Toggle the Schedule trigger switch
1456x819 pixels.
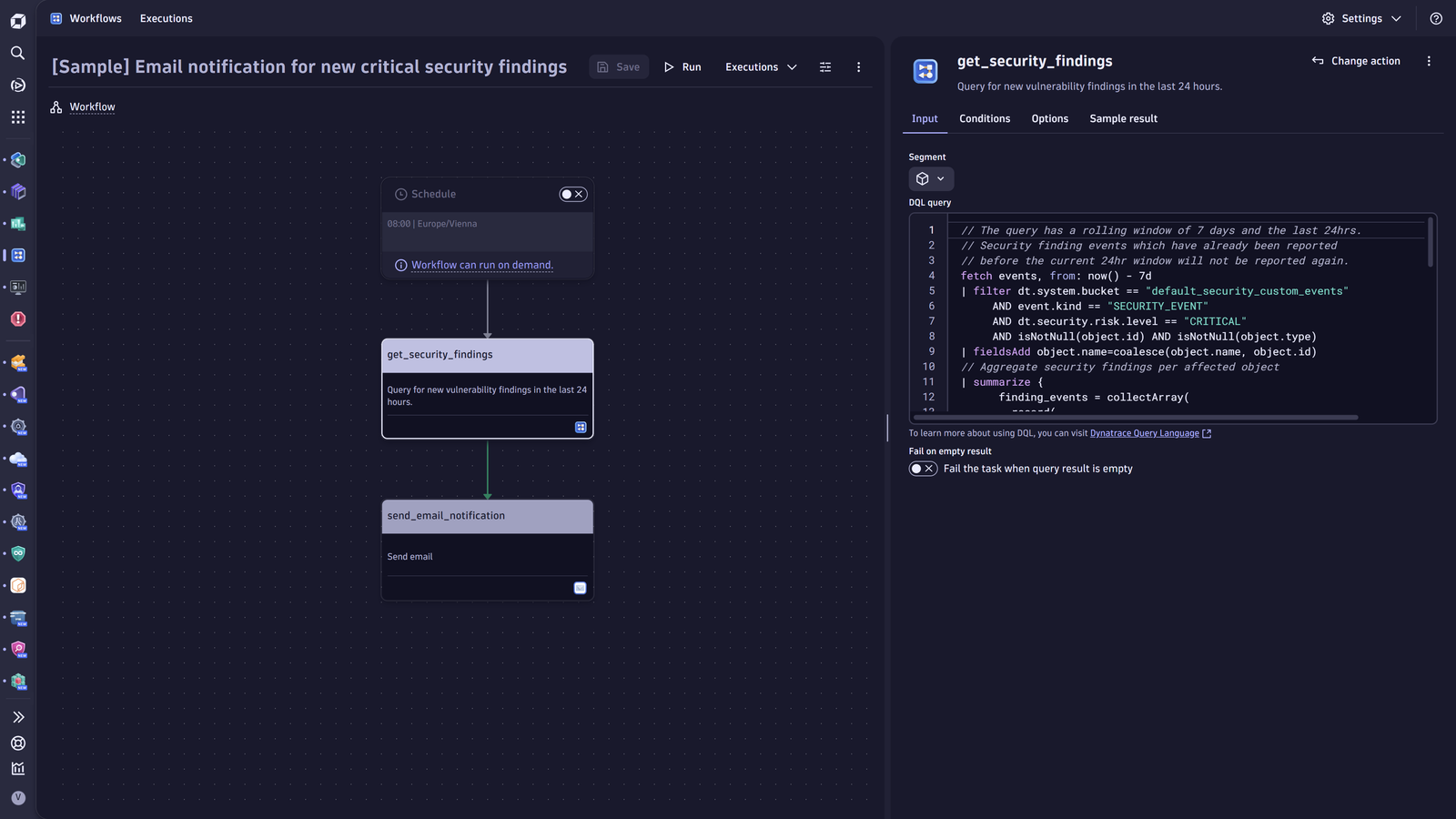coord(573,194)
